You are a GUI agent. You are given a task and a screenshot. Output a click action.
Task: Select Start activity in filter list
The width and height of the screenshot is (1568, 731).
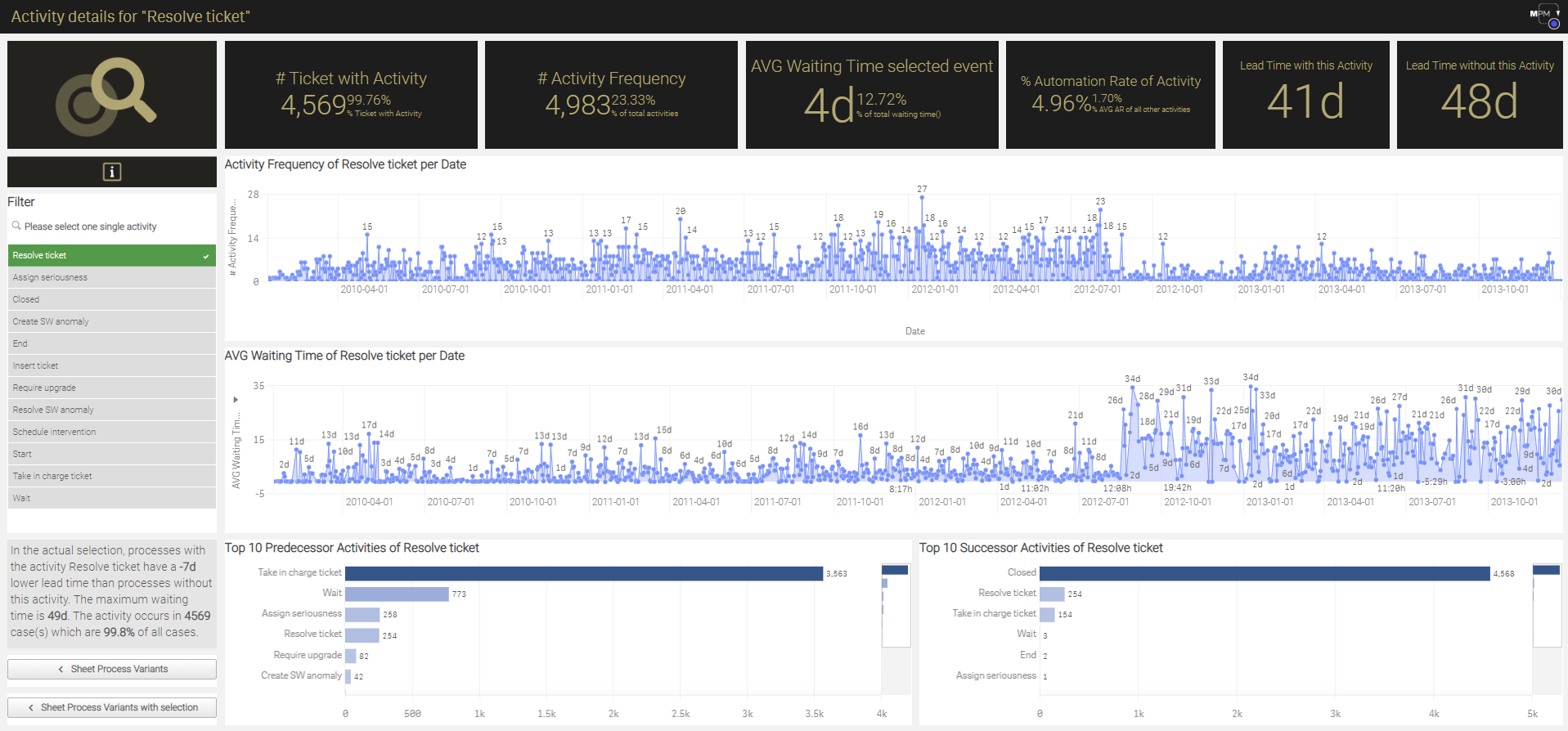click(112, 454)
